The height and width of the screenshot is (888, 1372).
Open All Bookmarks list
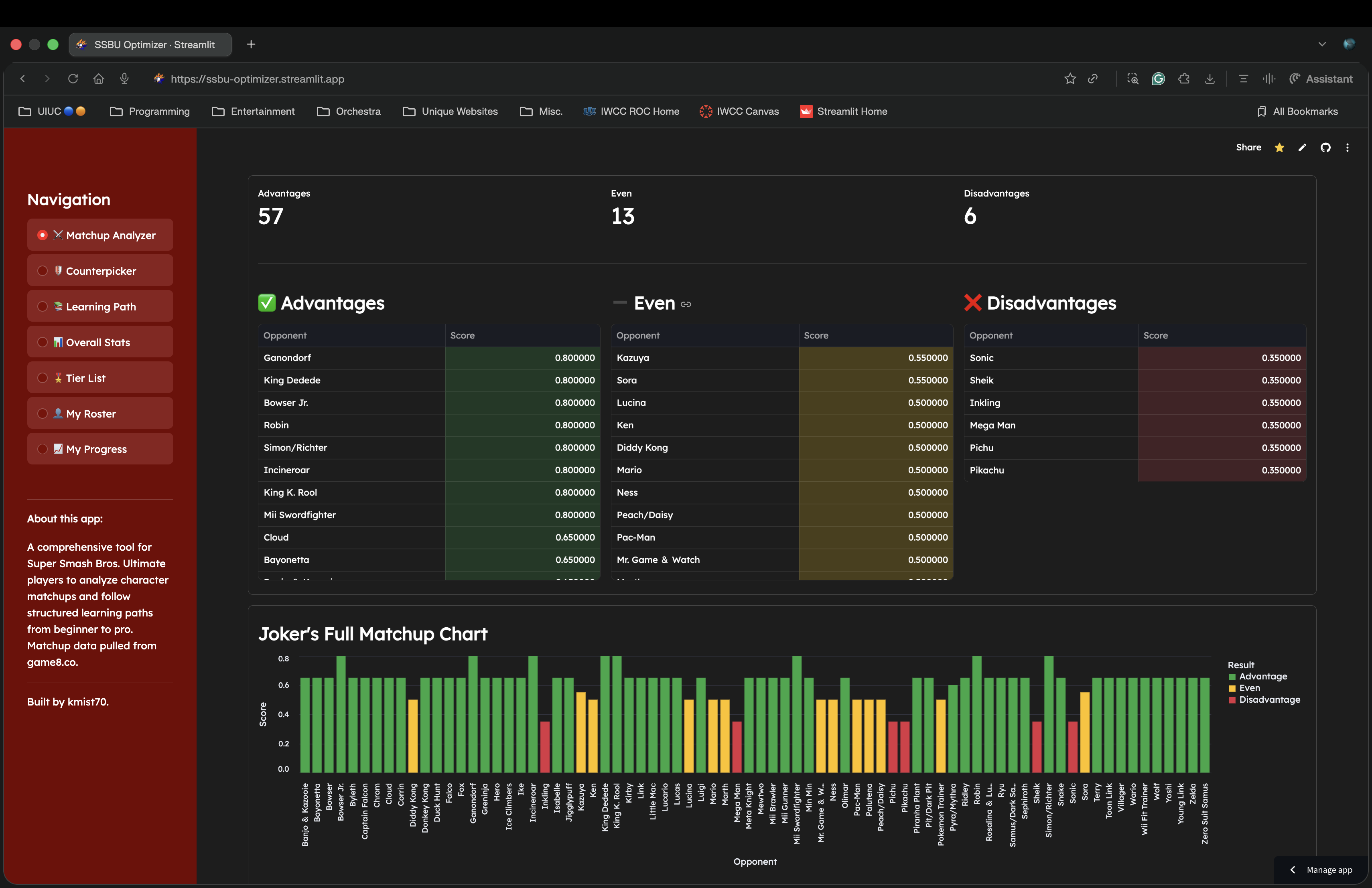1298,111
